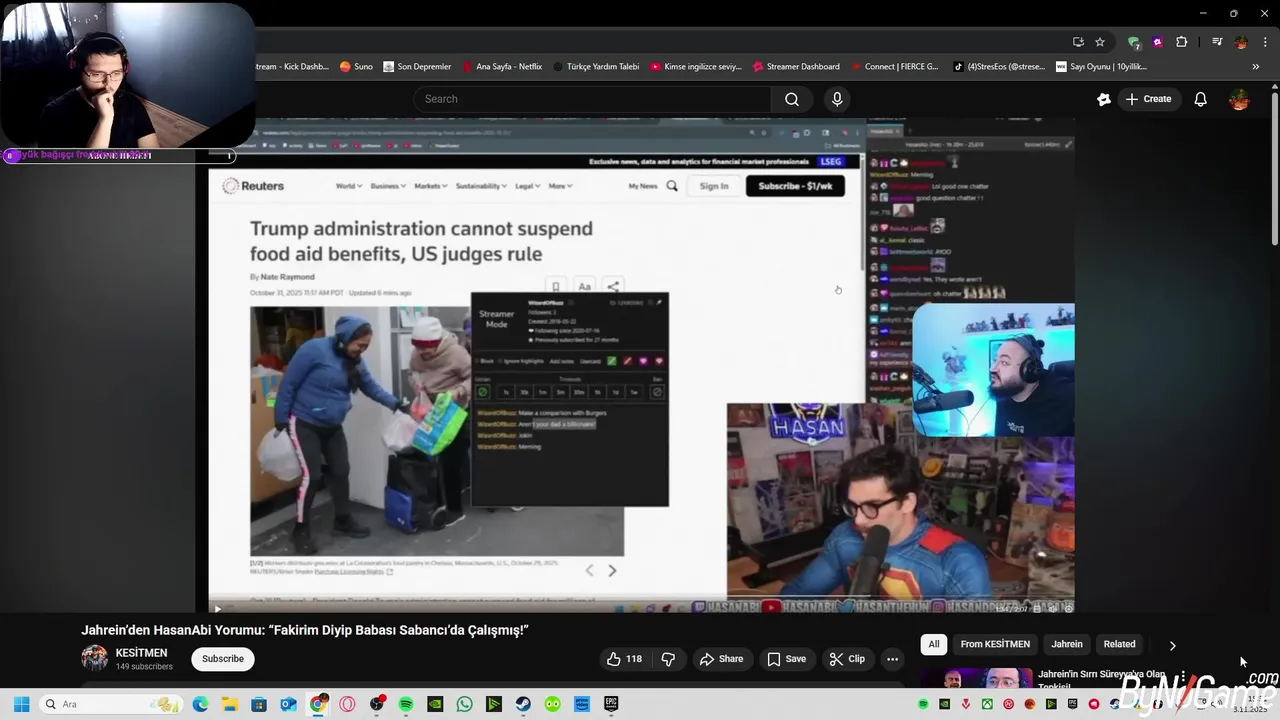The image size is (1280, 720).
Task: Open the StresEos TikTok bookmark
Action: pyautogui.click(x=998, y=67)
